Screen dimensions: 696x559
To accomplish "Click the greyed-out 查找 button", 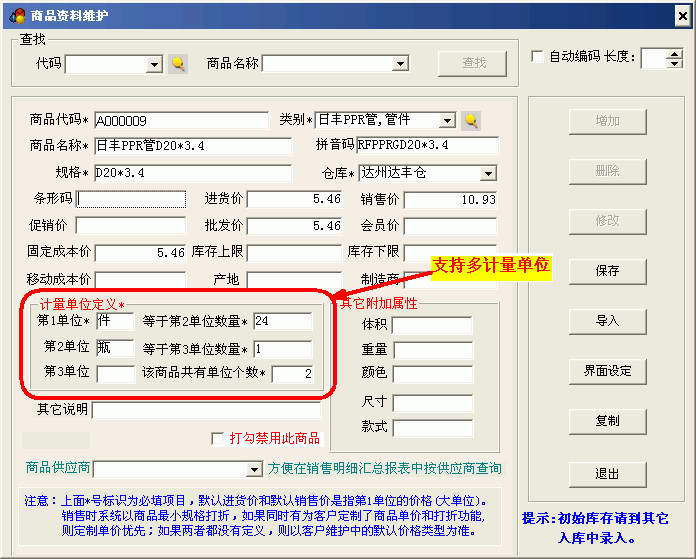I will point(472,63).
